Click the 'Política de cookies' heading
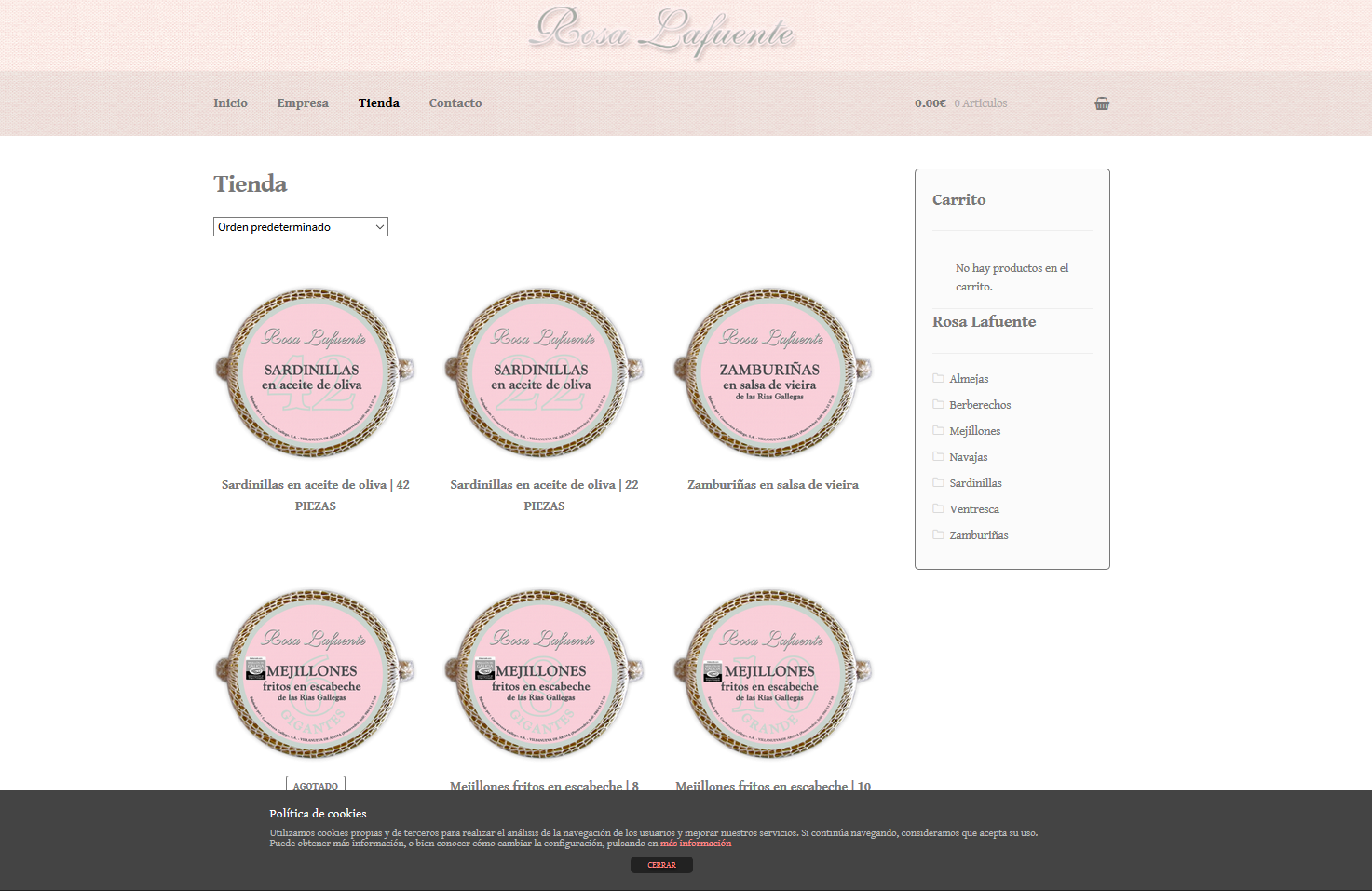The height and width of the screenshot is (891, 1372). click(x=318, y=814)
